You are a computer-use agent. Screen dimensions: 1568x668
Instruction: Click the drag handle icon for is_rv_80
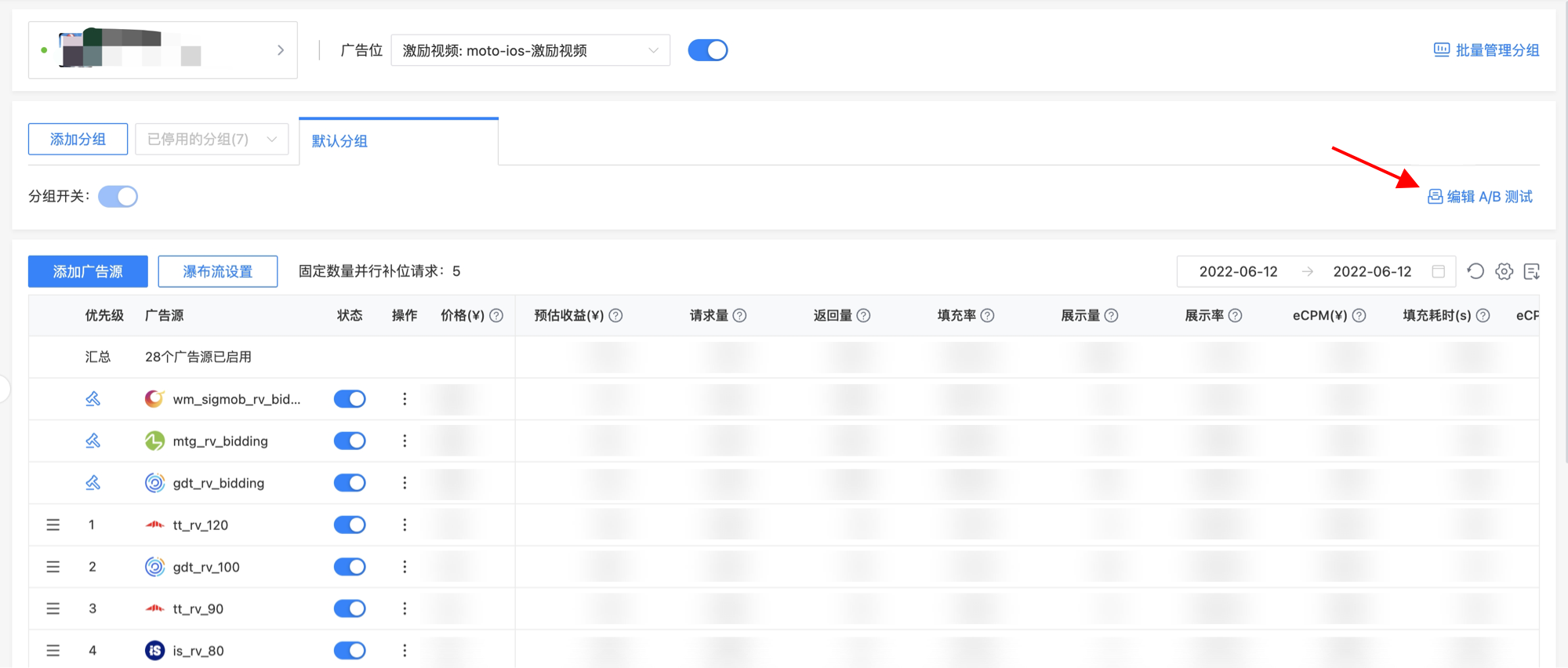53,651
